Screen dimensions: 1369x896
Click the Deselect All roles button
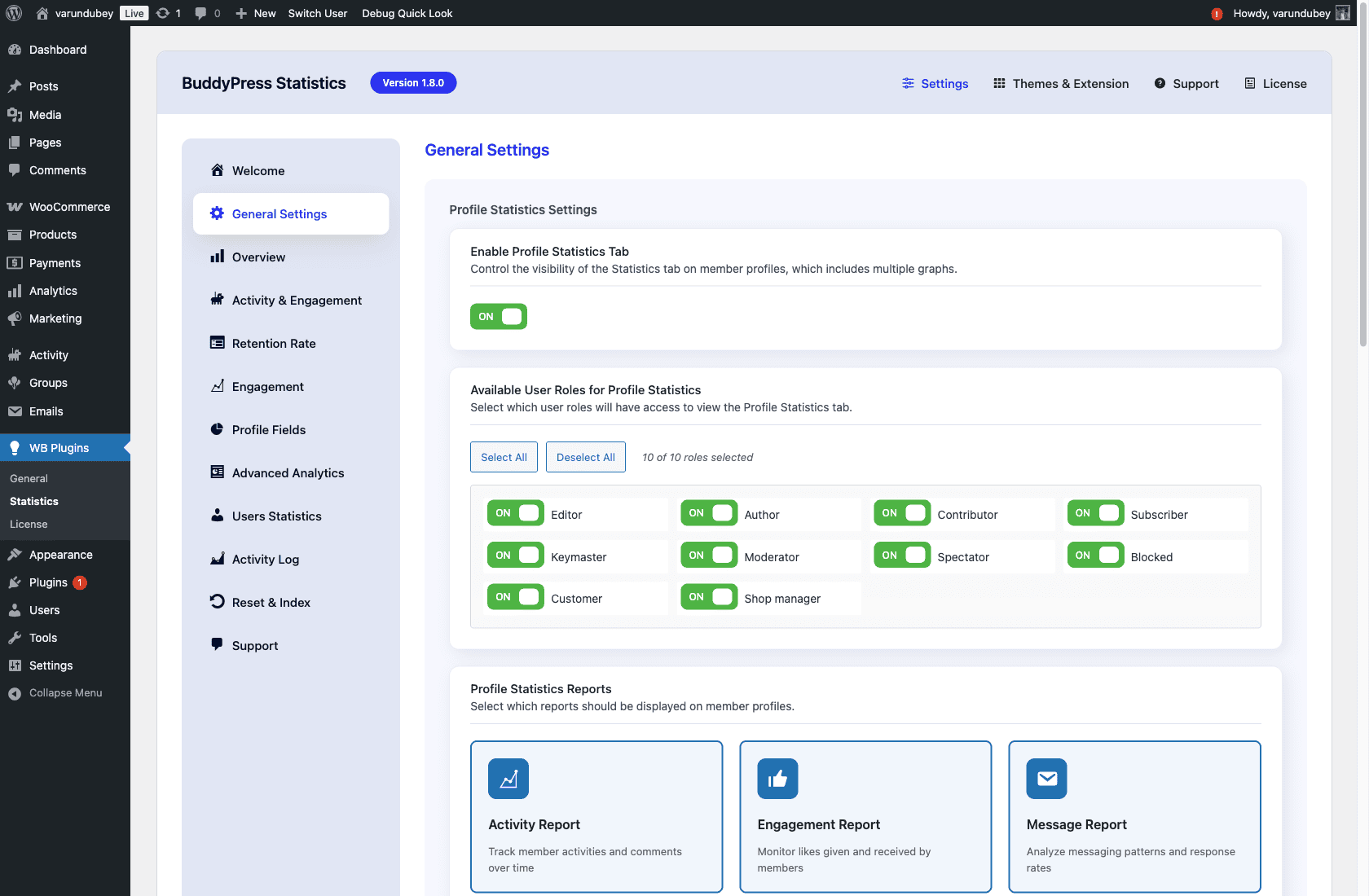tap(586, 457)
